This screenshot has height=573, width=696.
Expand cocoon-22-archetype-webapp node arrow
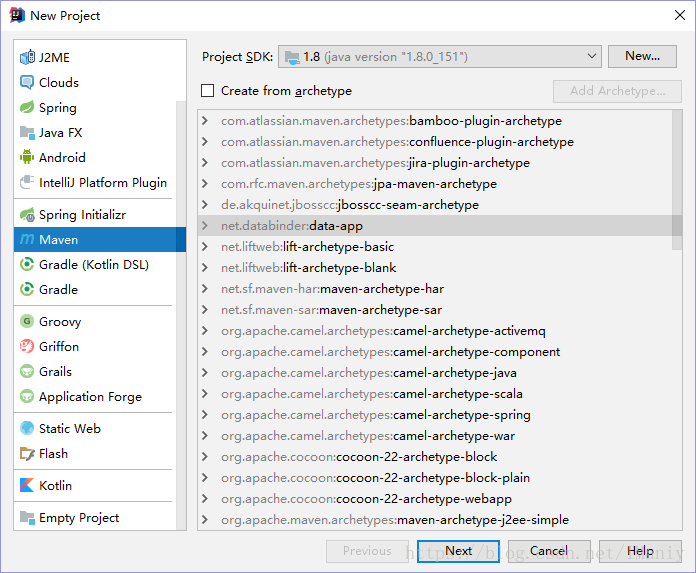(x=205, y=499)
